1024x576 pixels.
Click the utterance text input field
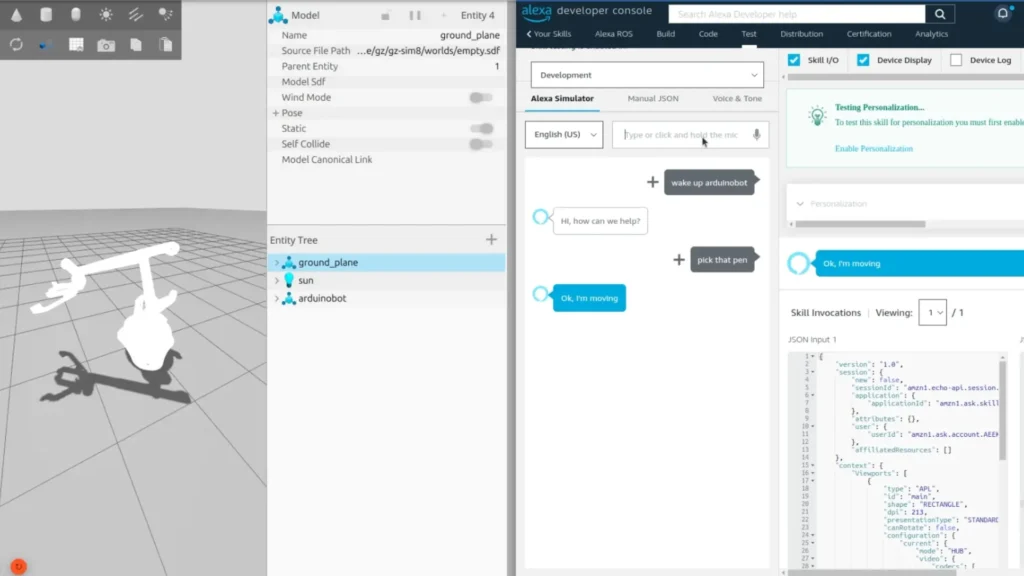680,135
